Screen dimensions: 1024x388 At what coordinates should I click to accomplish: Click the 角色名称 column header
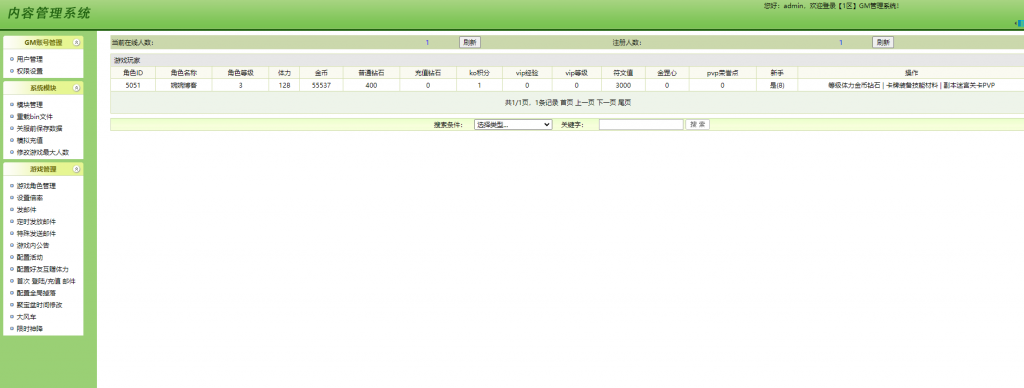pos(184,73)
